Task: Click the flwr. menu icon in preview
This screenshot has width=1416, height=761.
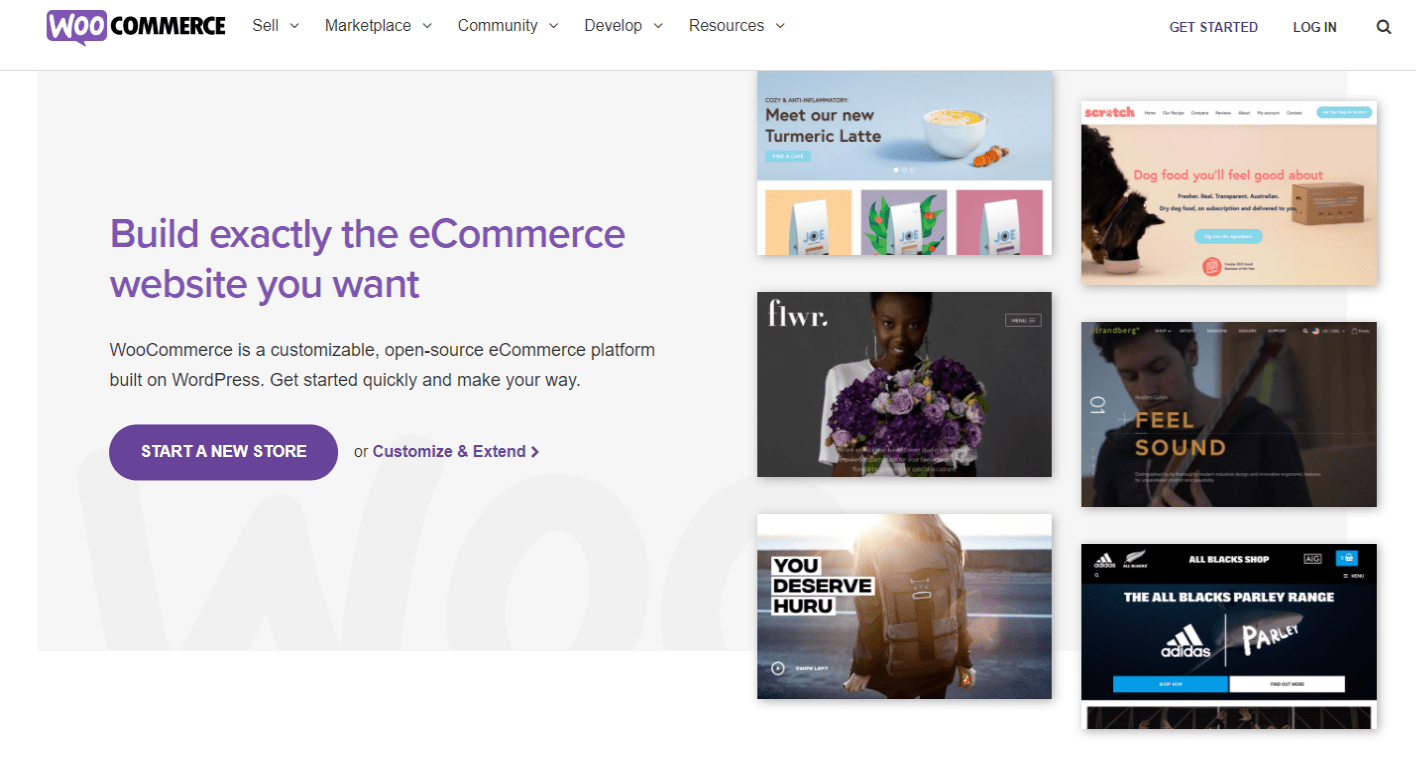Action: [1023, 320]
